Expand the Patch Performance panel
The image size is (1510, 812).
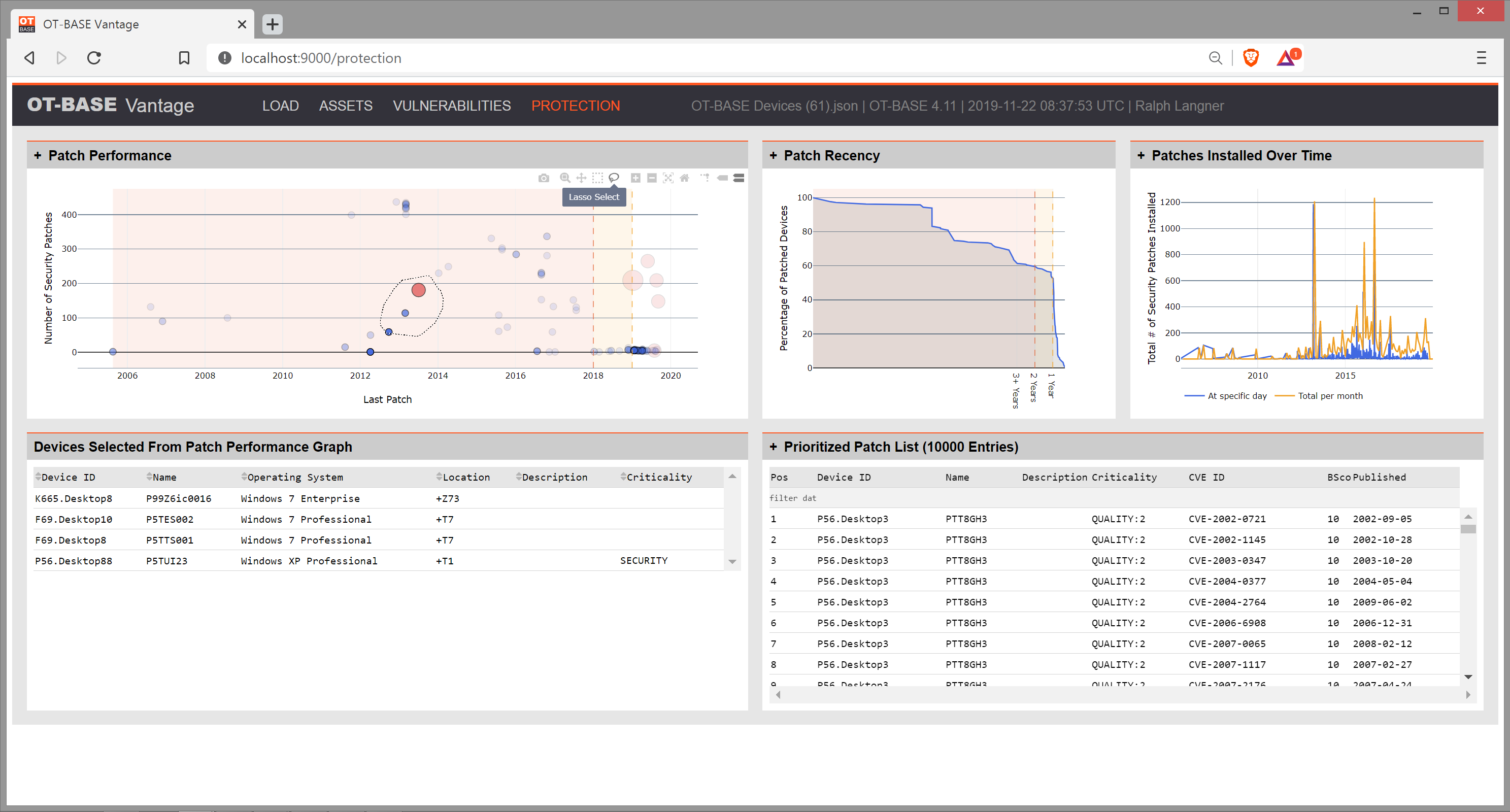click(x=38, y=155)
